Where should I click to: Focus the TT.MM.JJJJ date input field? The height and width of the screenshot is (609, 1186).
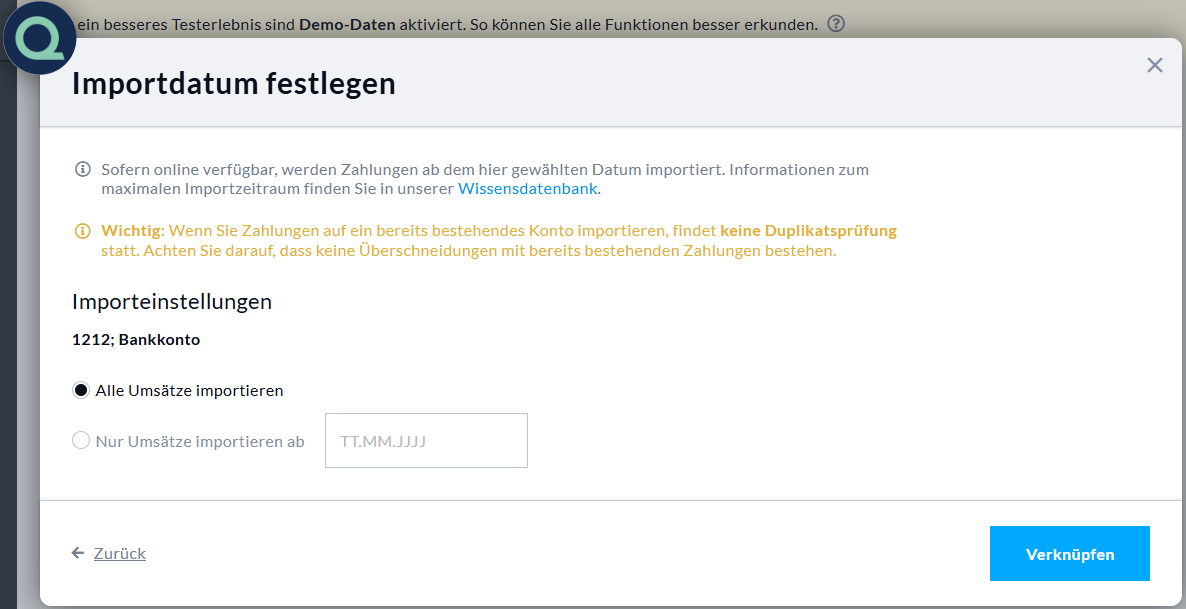426,440
